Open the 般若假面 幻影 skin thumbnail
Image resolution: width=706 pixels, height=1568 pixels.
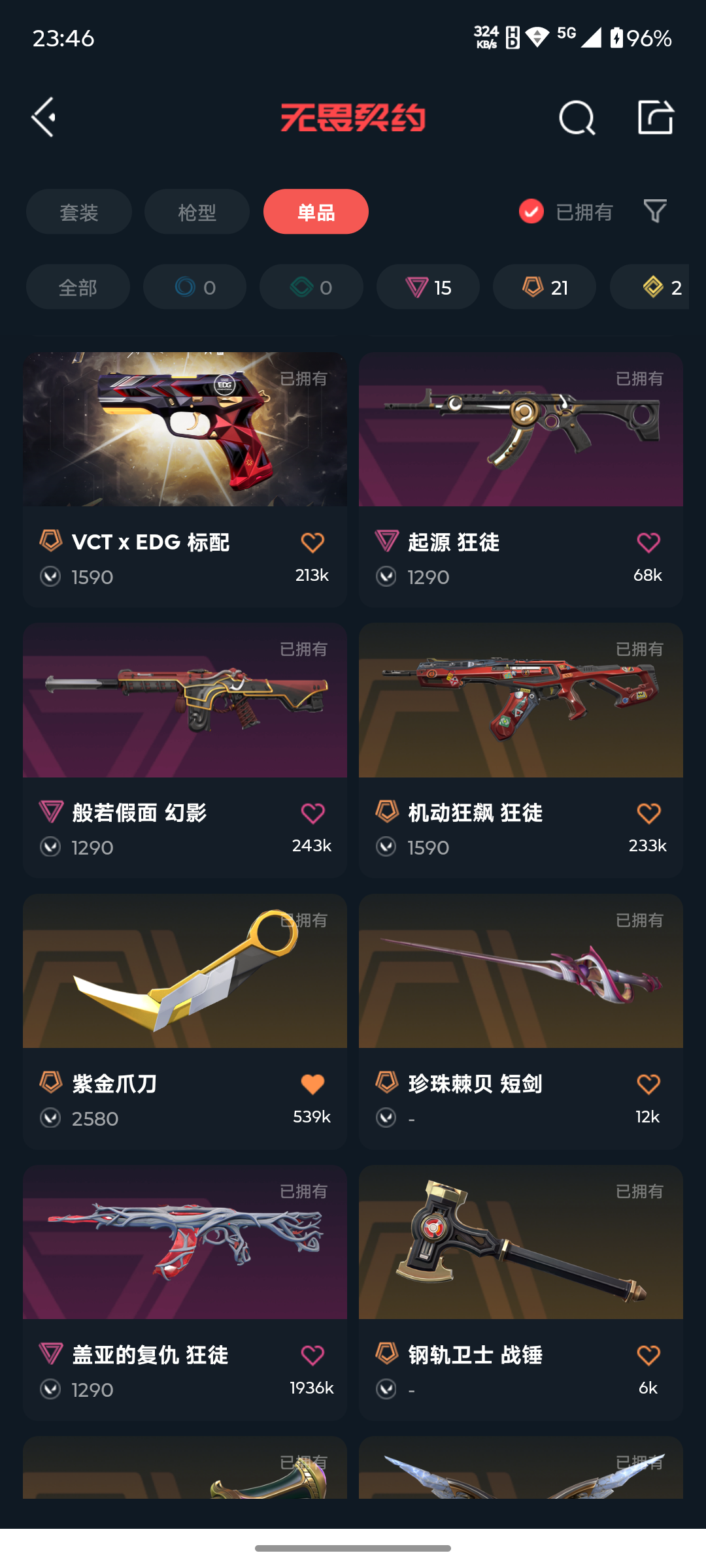[x=185, y=700]
